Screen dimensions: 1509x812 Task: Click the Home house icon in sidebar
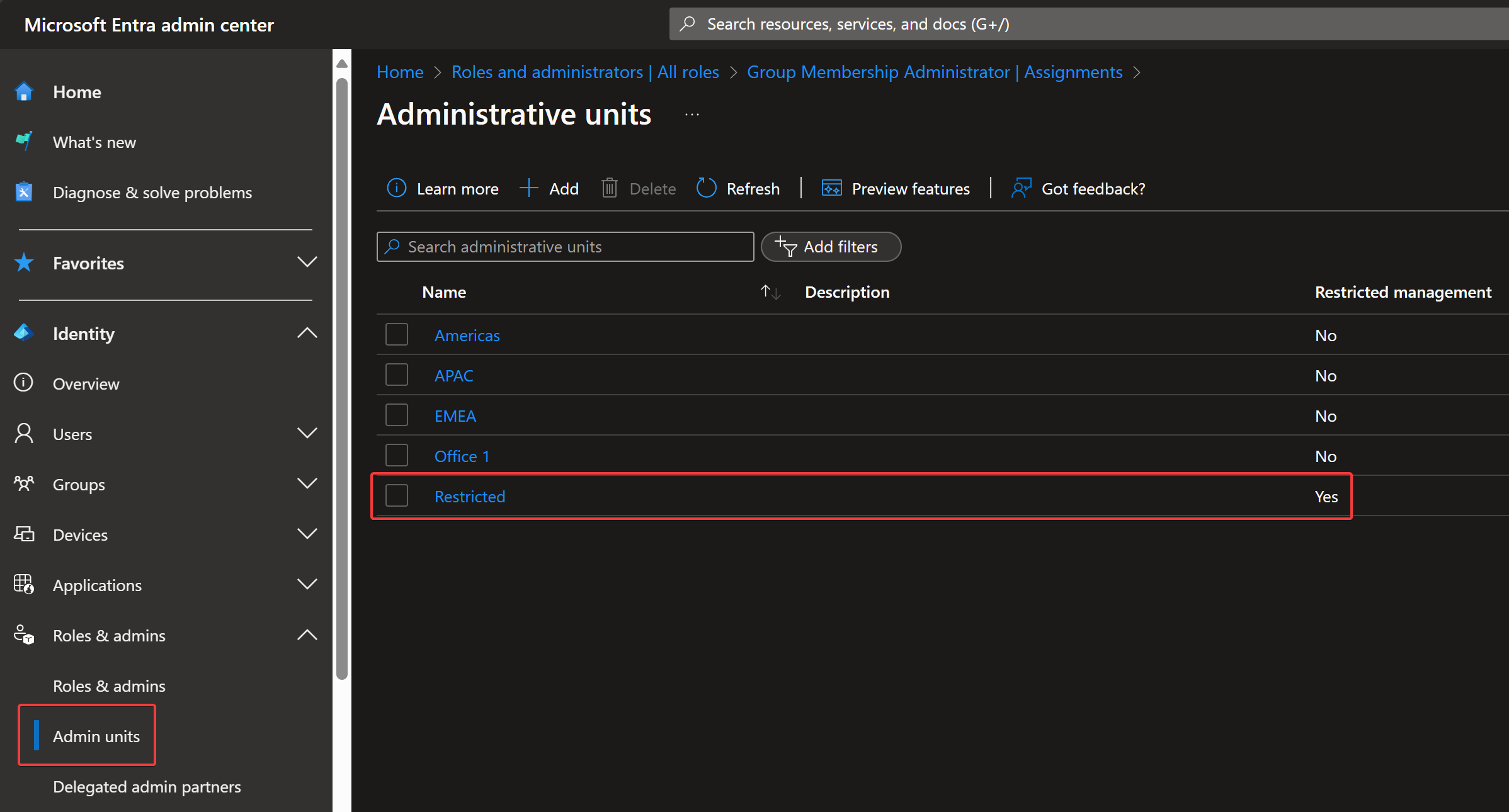pyautogui.click(x=24, y=92)
